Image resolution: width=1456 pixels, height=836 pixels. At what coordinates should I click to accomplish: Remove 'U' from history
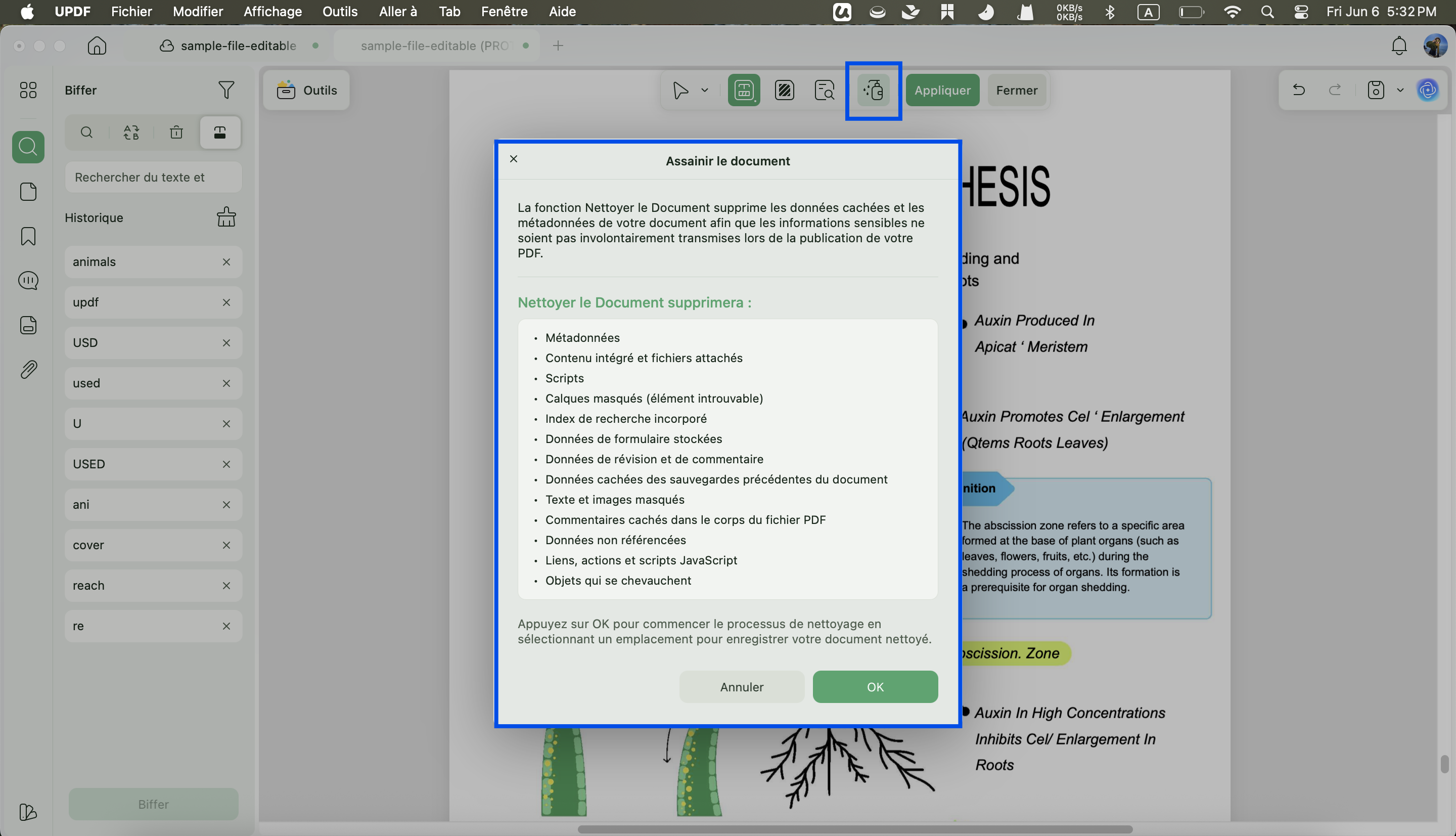(226, 424)
